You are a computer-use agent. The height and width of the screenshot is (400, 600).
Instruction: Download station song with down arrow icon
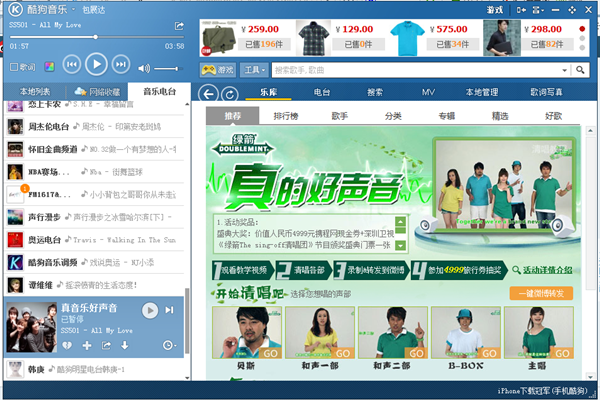[x=125, y=346]
